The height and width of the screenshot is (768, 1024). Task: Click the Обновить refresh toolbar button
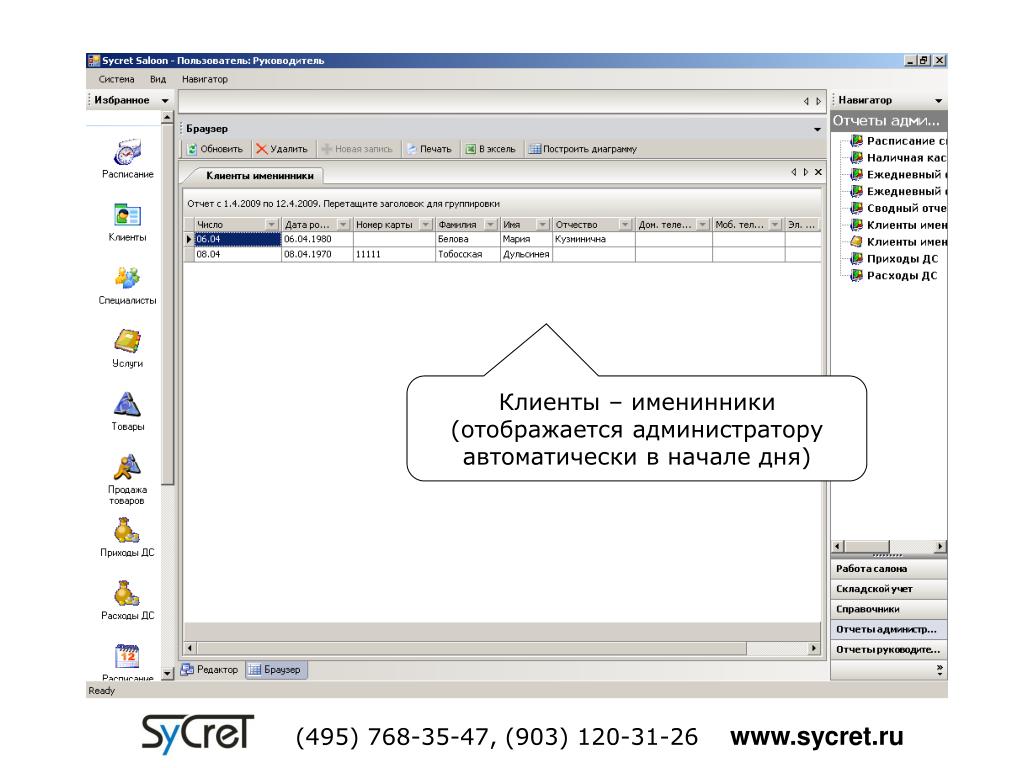click(215, 149)
